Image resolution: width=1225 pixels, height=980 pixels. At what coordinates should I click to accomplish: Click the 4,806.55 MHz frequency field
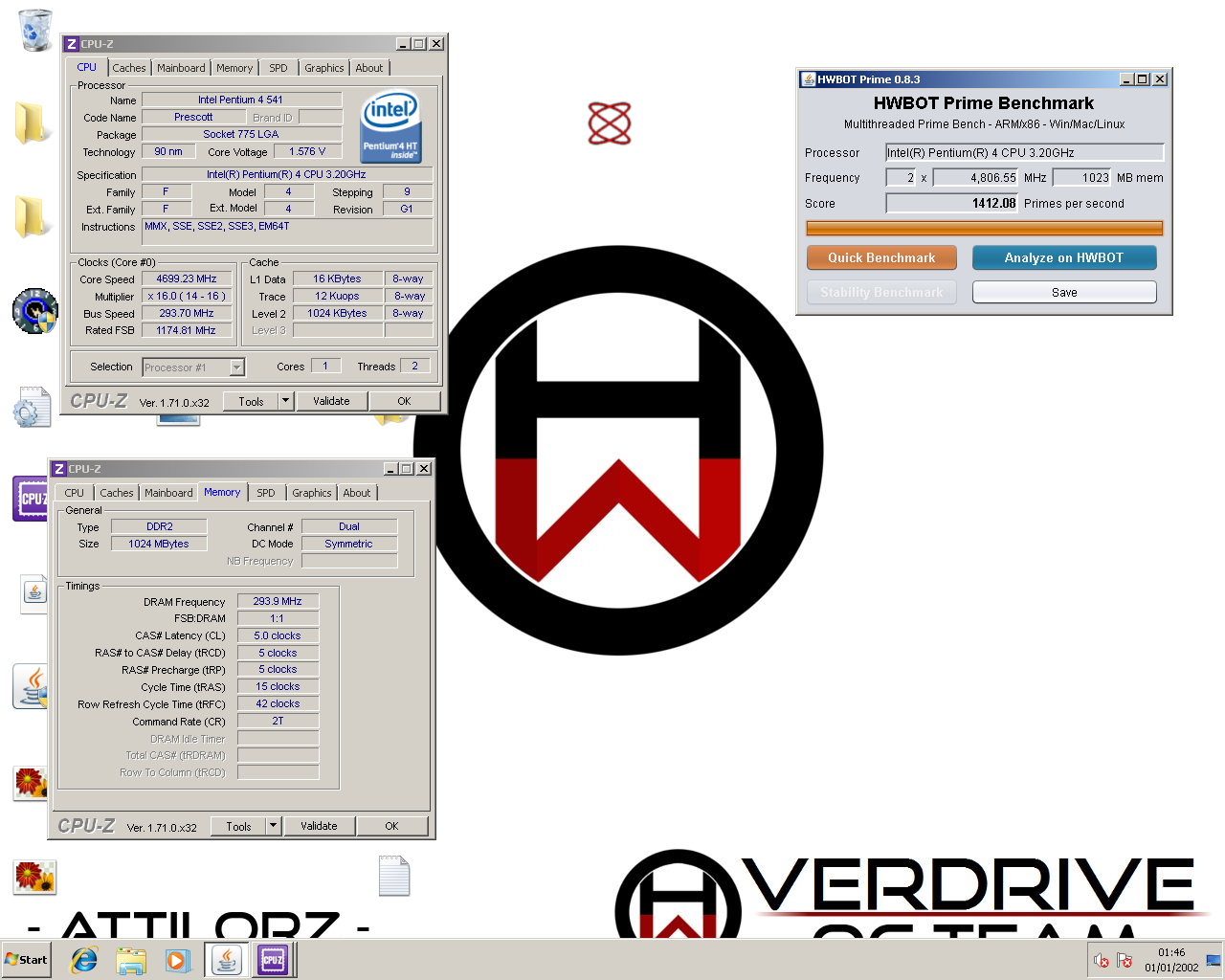(x=976, y=177)
